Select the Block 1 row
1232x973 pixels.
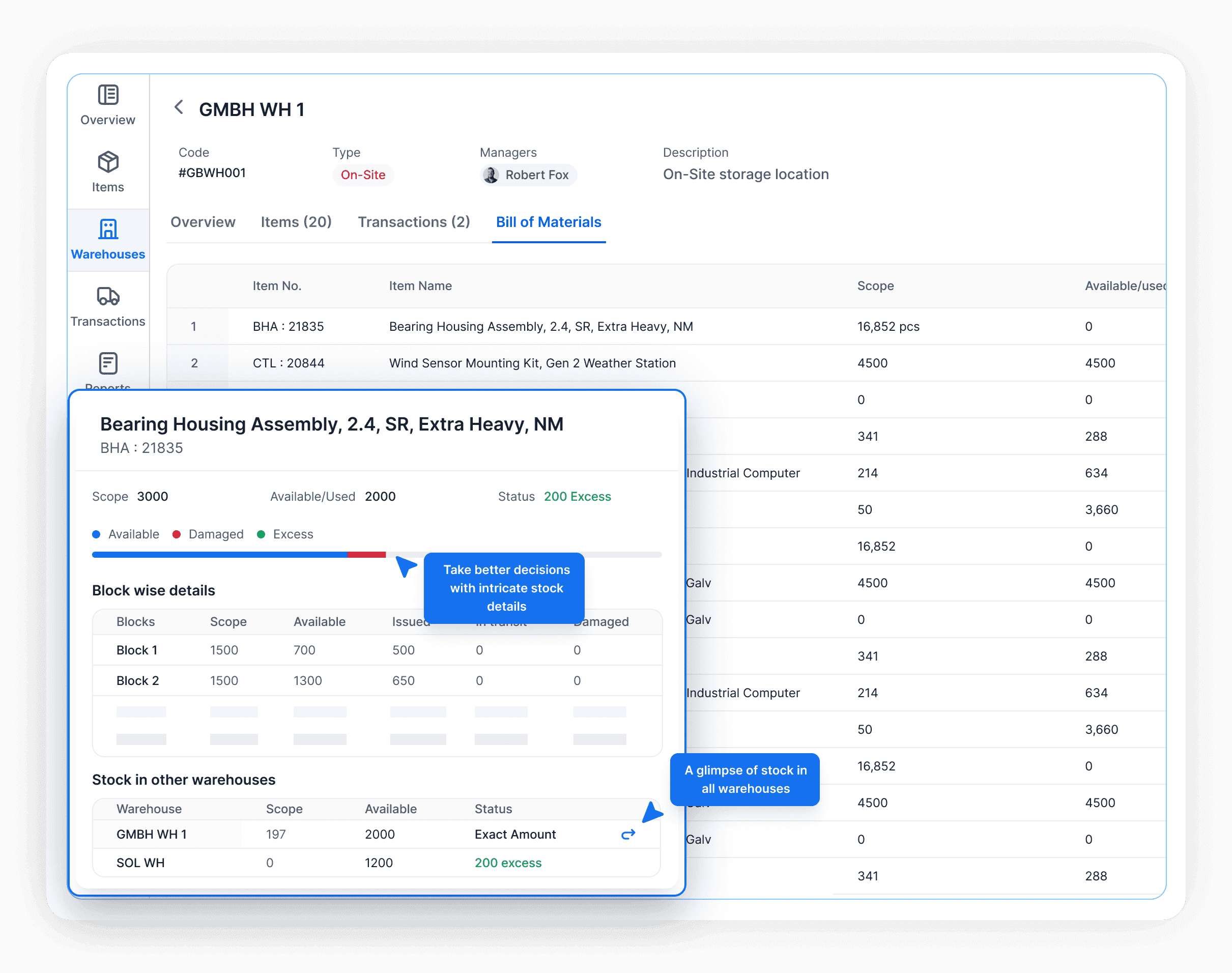377,650
